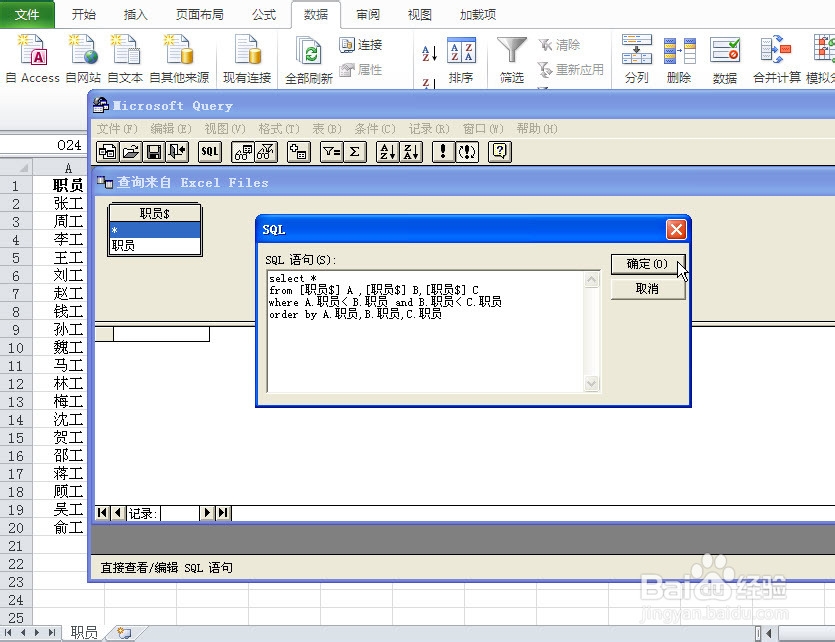Click Refresh All (全部刷新) icon
The height and width of the screenshot is (642, 835).
(308, 59)
